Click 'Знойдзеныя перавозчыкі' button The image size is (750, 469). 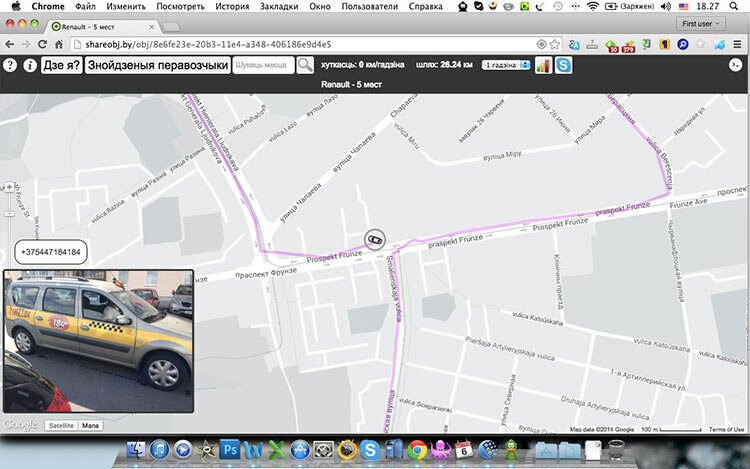[157, 65]
